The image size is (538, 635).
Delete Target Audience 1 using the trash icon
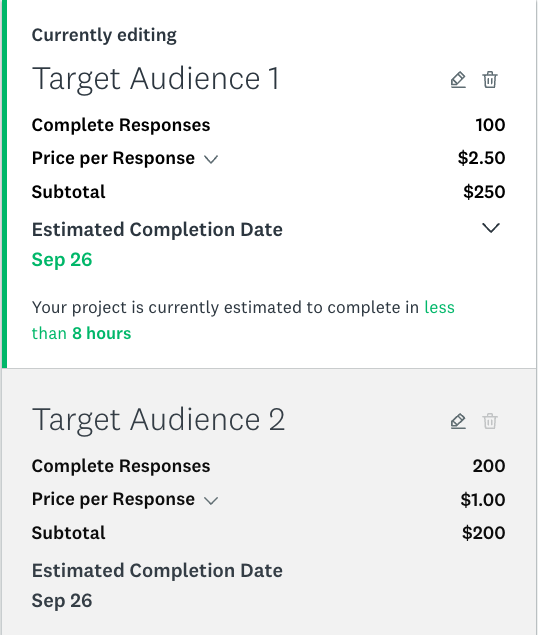[x=490, y=80]
